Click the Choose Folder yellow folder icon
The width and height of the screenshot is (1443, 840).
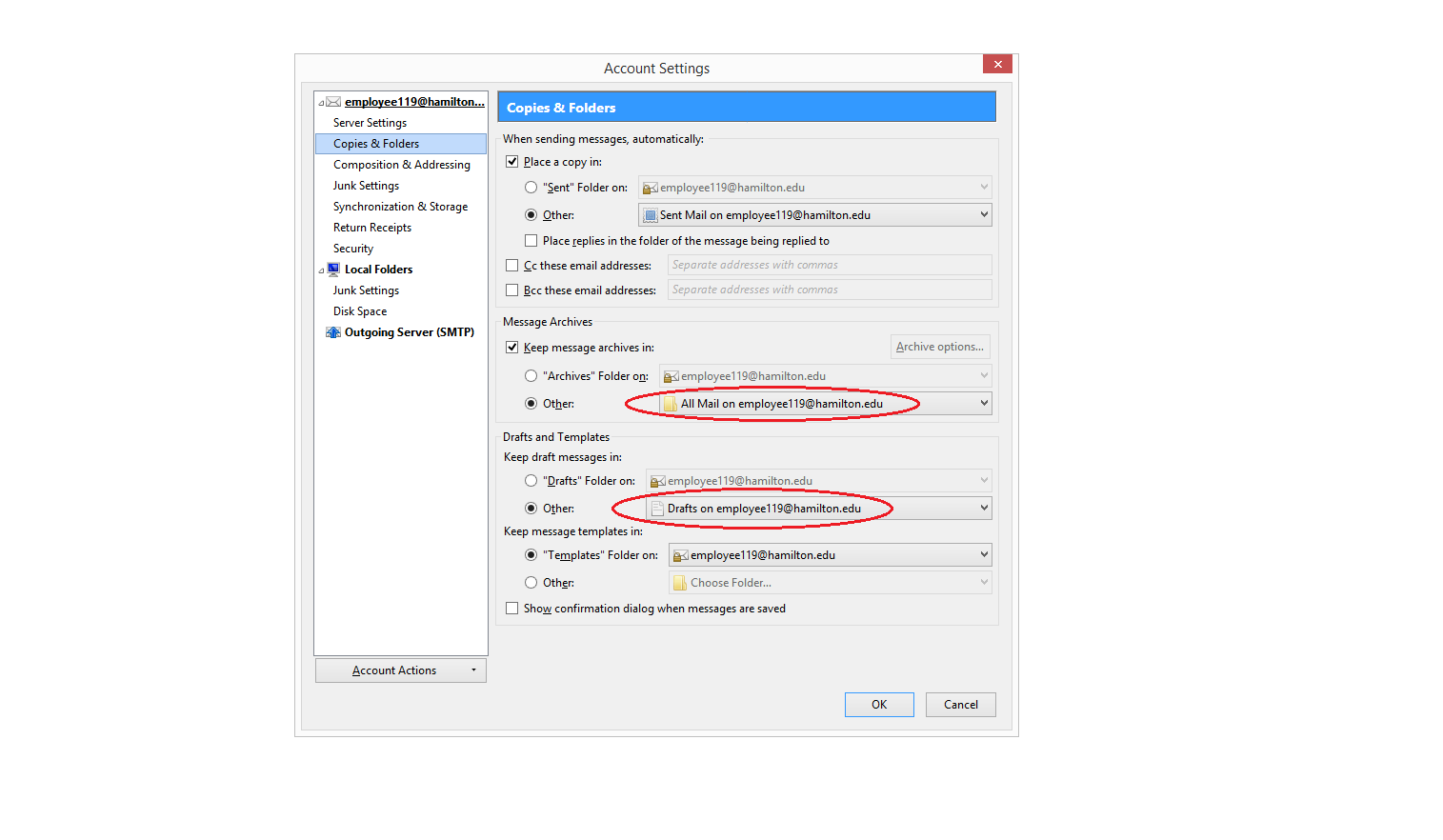pyautogui.click(x=680, y=583)
